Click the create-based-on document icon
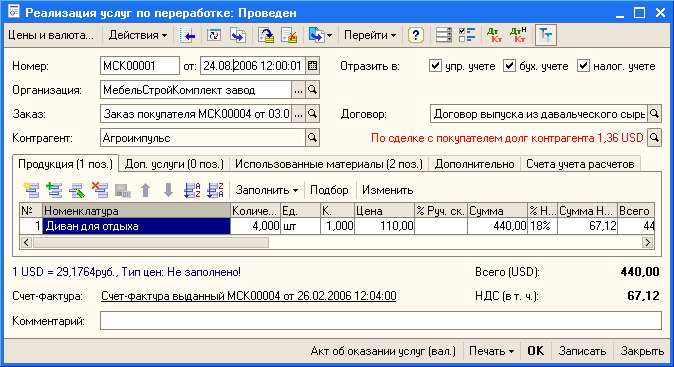Image resolution: width=674 pixels, height=367 pixels. [316, 35]
